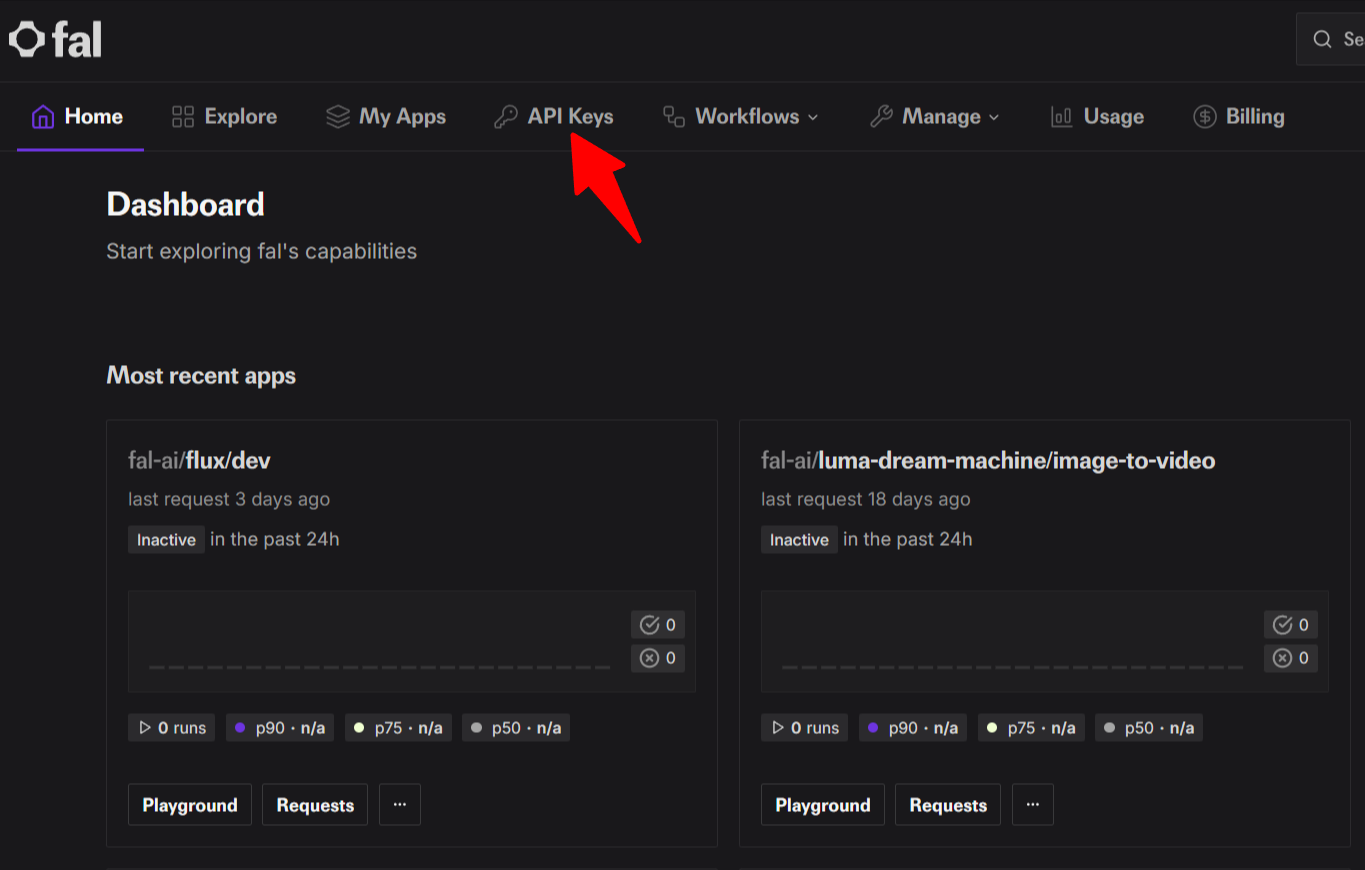The height and width of the screenshot is (870, 1365).
Task: Click the search magnifier icon
Action: (x=1322, y=39)
